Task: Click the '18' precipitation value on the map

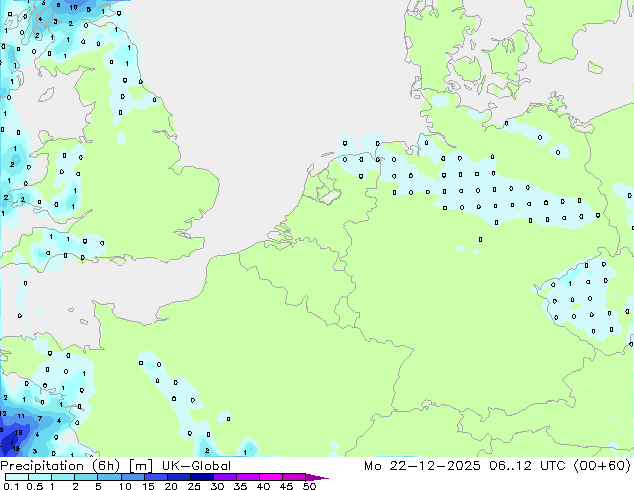Action: click(19, 433)
